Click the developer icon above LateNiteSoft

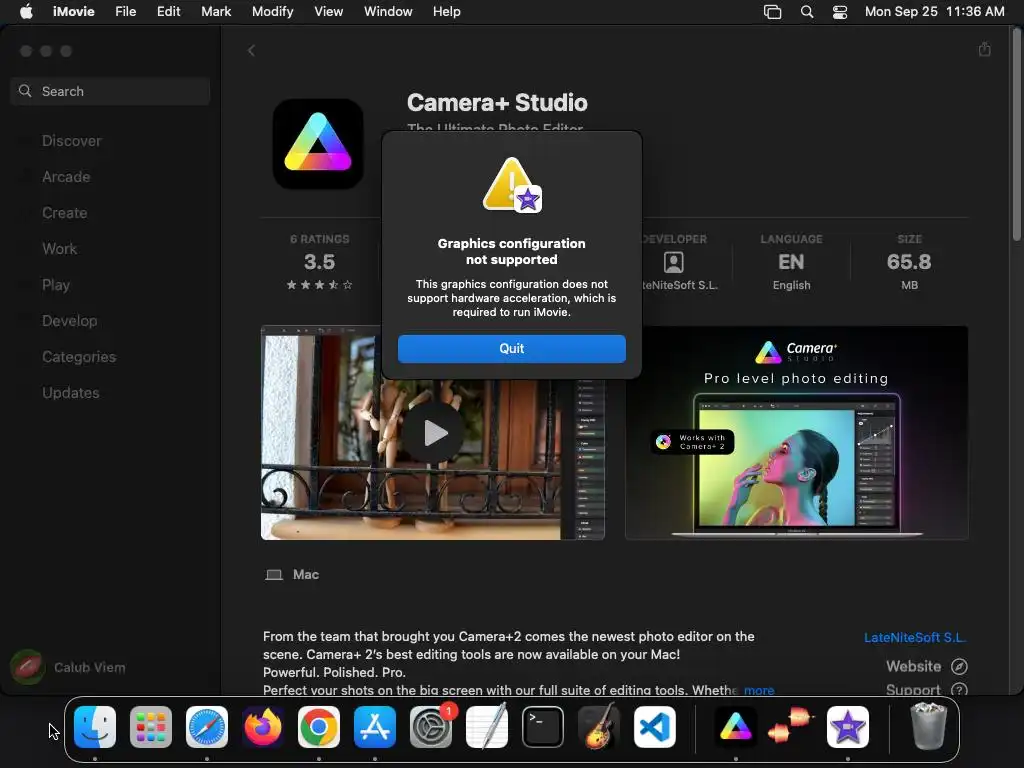(673, 263)
